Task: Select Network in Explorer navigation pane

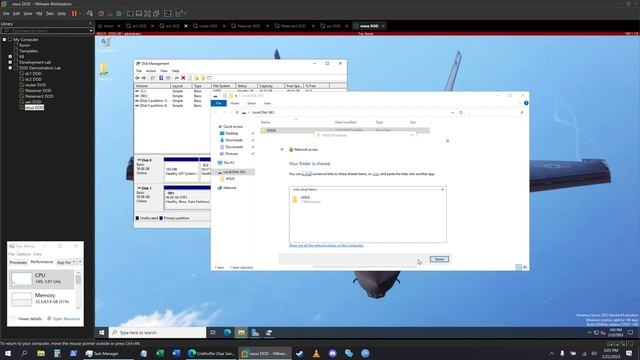Action: tap(230, 188)
